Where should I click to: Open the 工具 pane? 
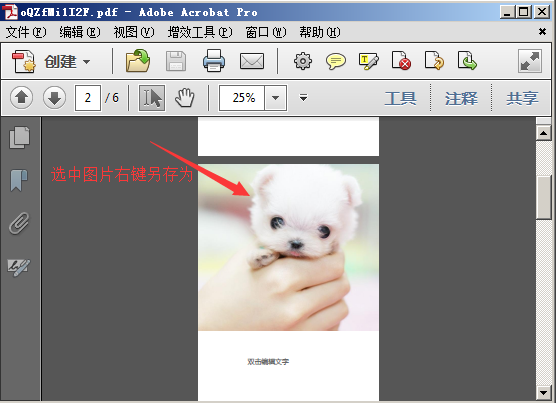[400, 98]
